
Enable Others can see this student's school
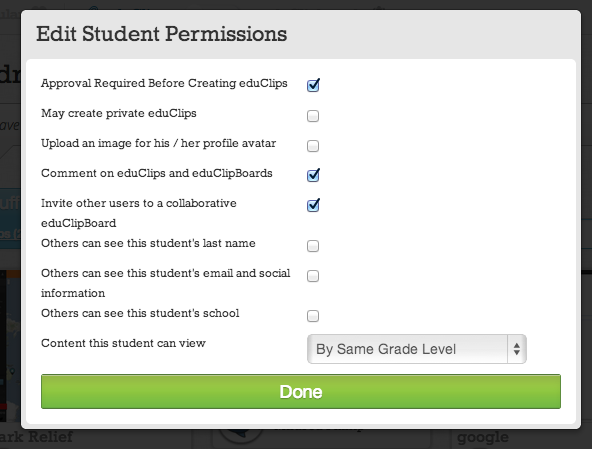tap(313, 316)
